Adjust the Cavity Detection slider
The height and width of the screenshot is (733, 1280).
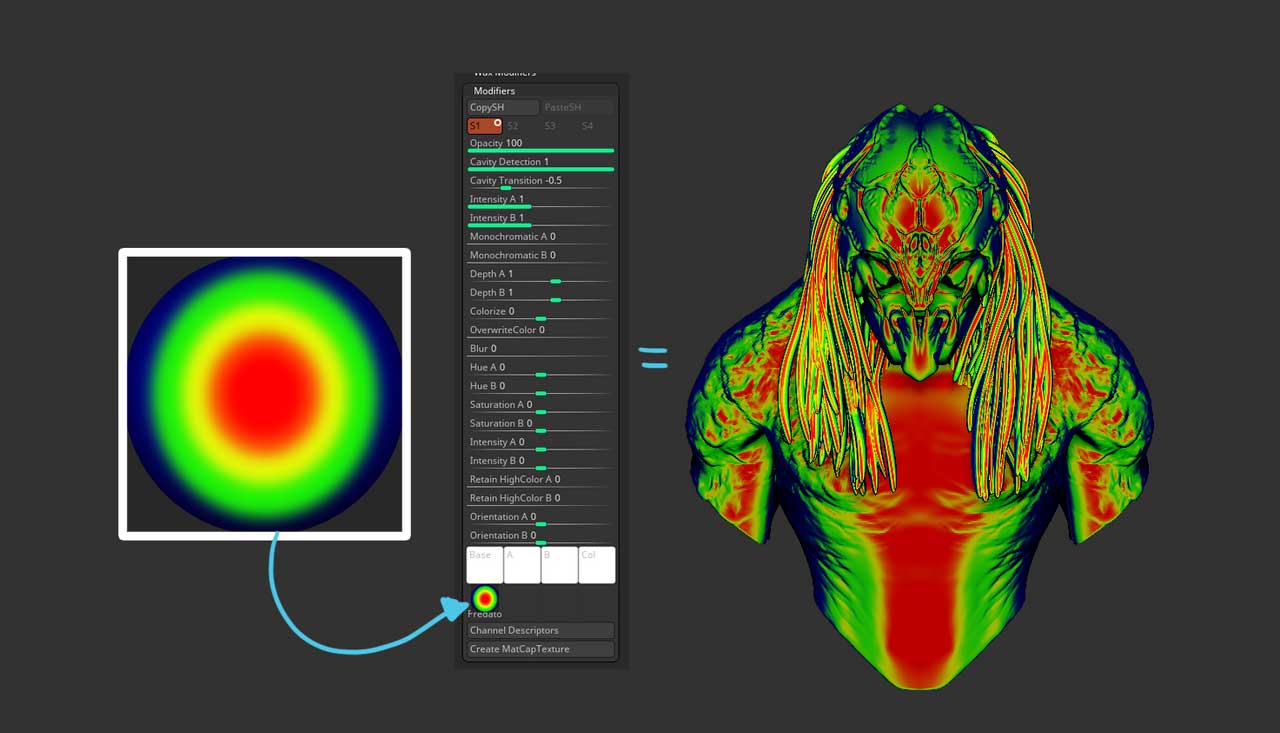click(x=541, y=163)
